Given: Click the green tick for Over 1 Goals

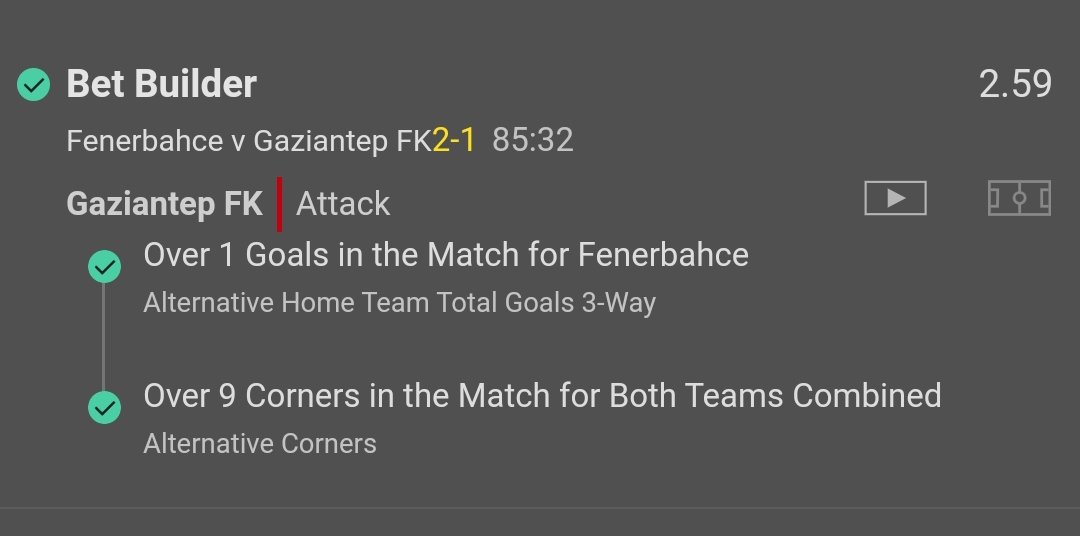Looking at the screenshot, I should coord(104,266).
